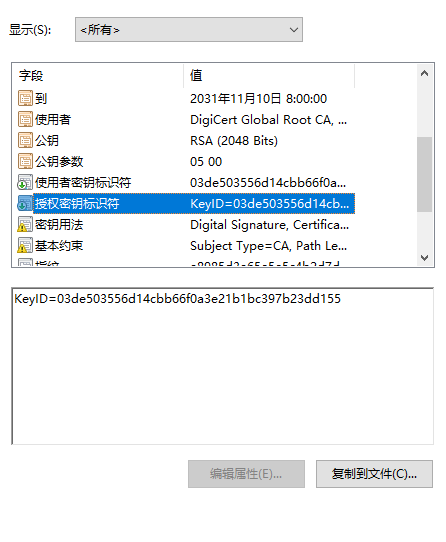The width and height of the screenshot is (446, 542).
Task: Click the highlighted 授权密钥标识符 icon
Action: click(x=25, y=204)
